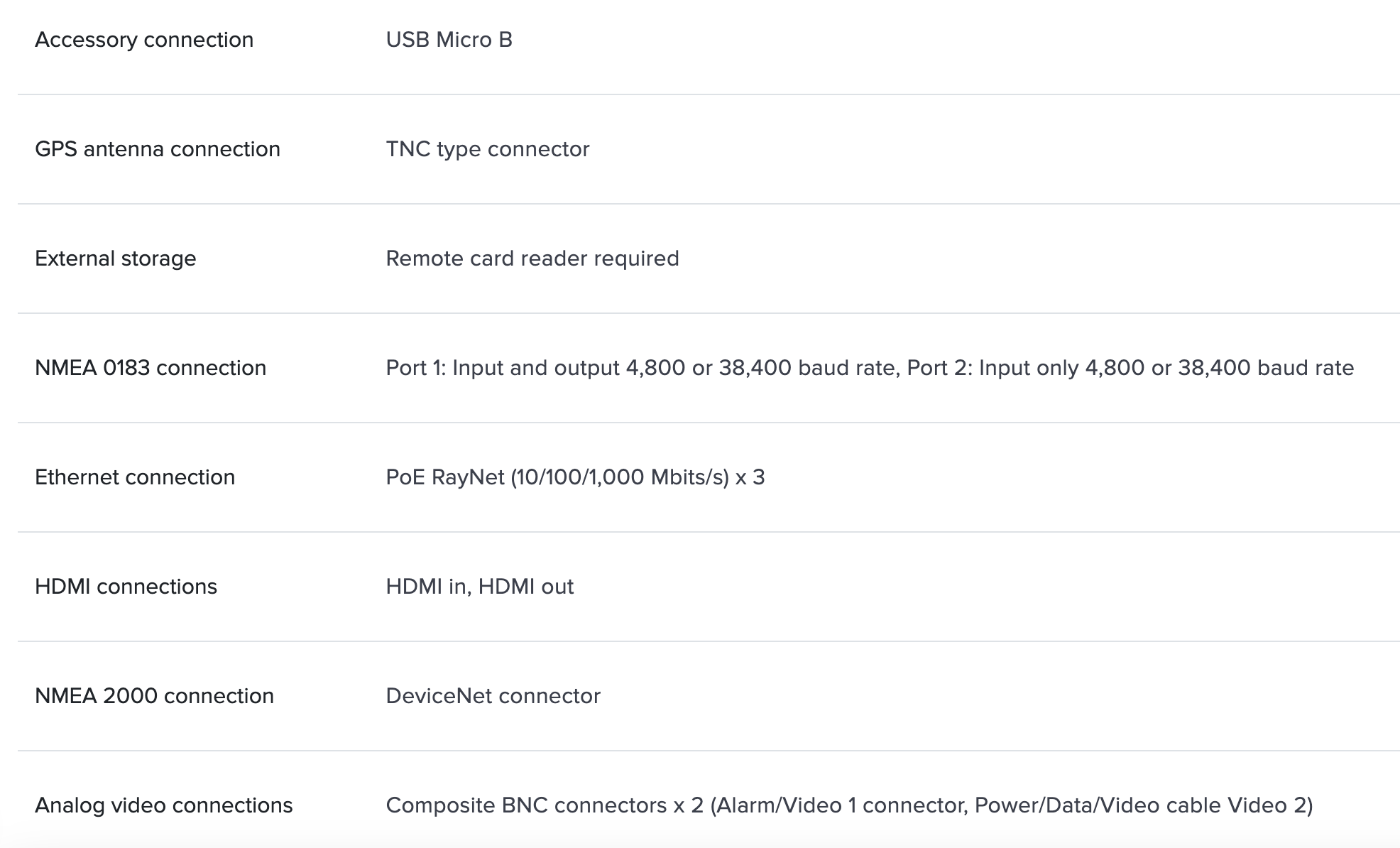Select the HDMI in, HDMI out value
The height and width of the screenshot is (848, 1400).
(479, 587)
